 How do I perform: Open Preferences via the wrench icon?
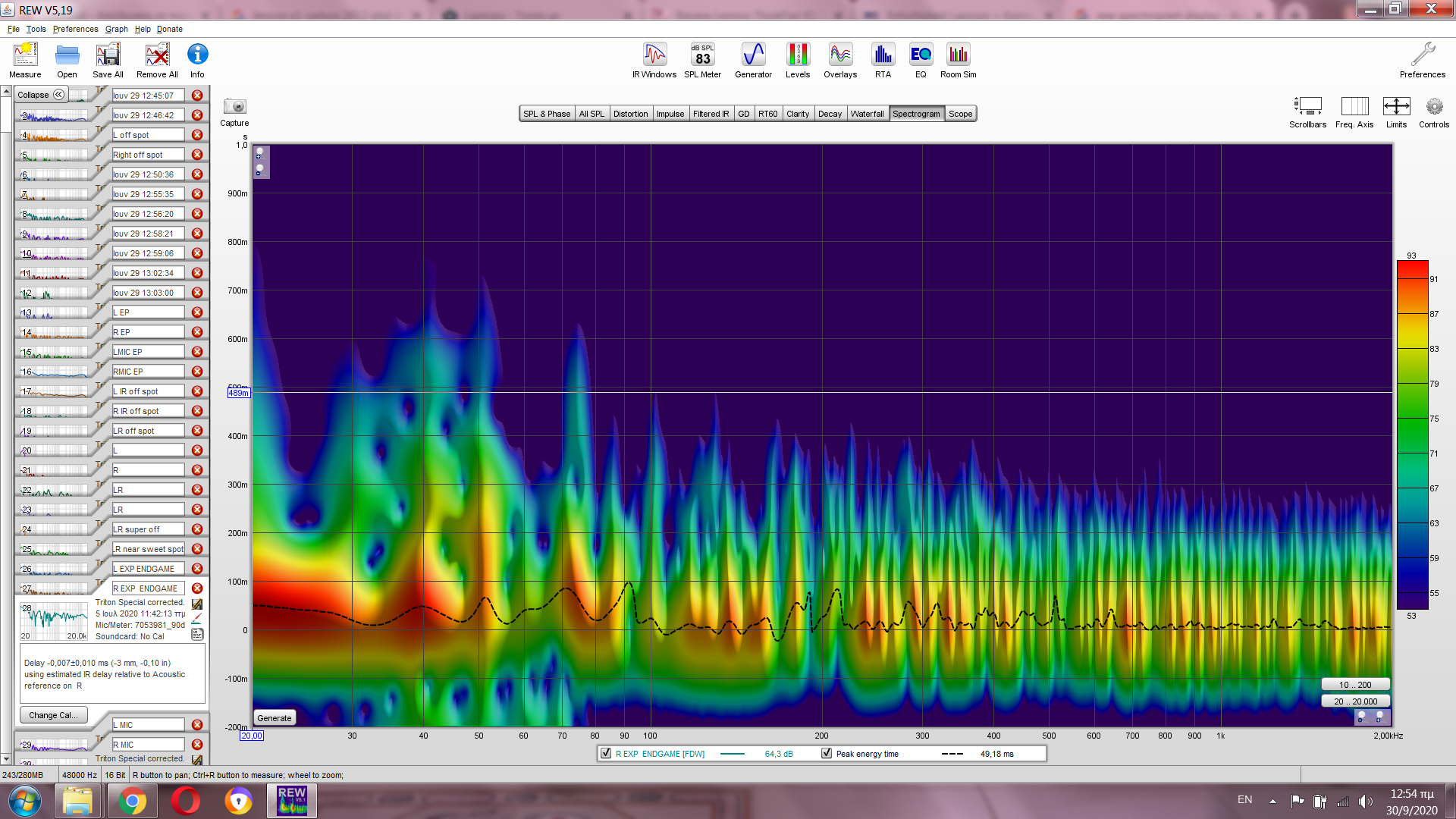pos(1423,60)
